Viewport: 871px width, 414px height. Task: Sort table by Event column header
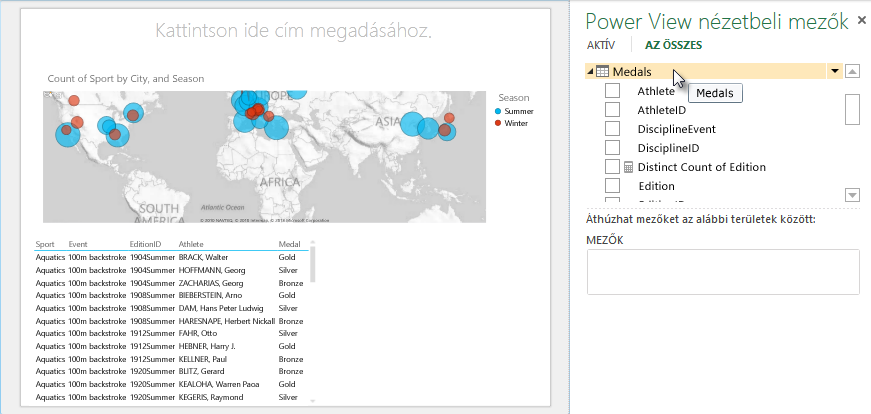point(78,244)
